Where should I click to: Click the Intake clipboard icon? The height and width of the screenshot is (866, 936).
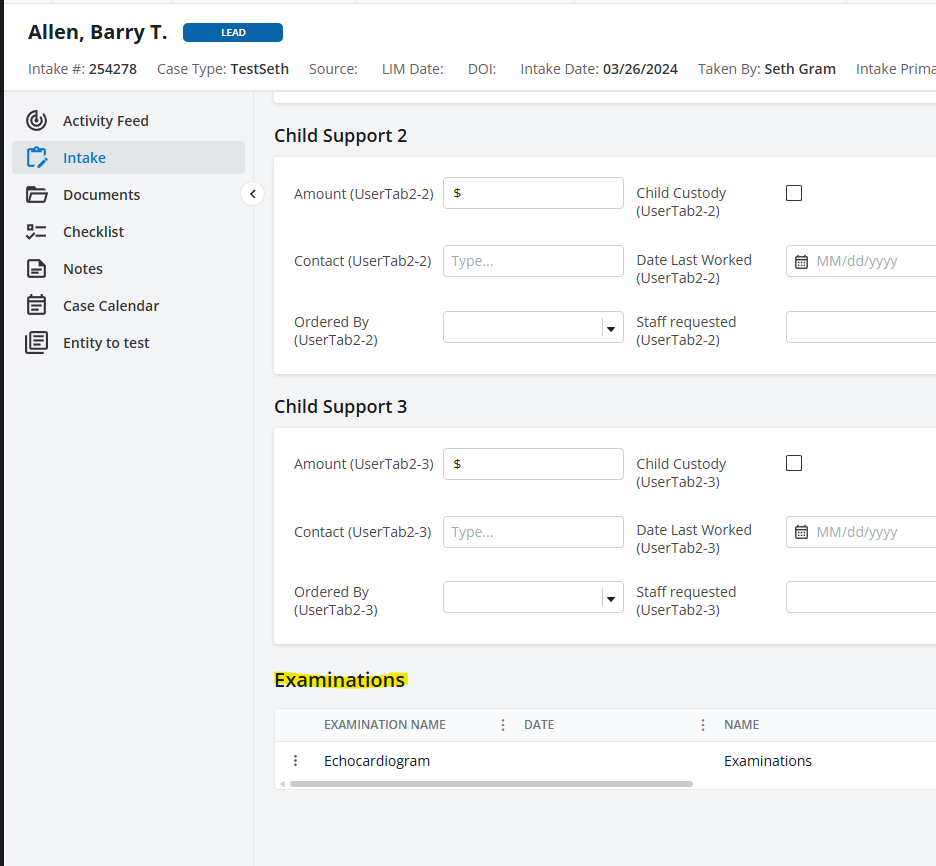tap(36, 158)
